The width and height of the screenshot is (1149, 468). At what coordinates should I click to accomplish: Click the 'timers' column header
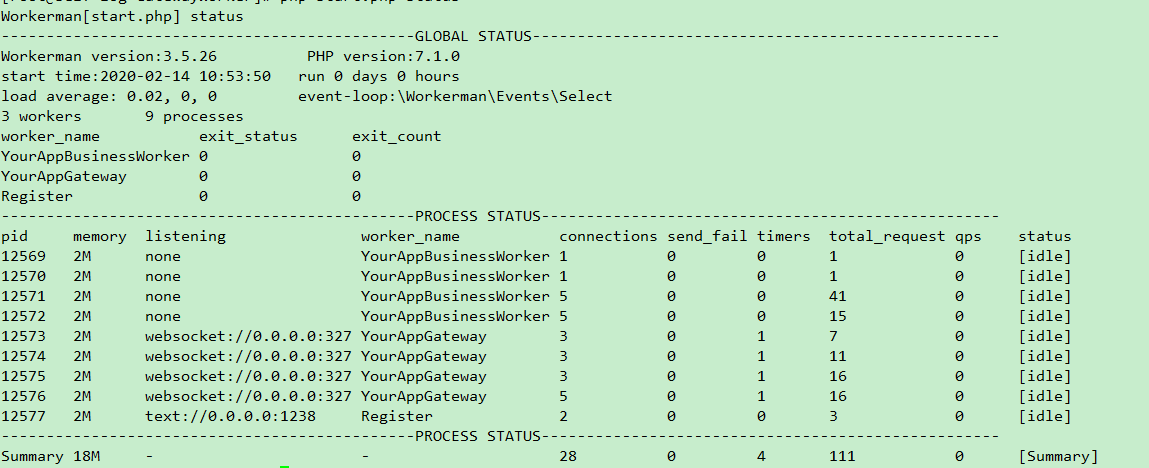783,237
